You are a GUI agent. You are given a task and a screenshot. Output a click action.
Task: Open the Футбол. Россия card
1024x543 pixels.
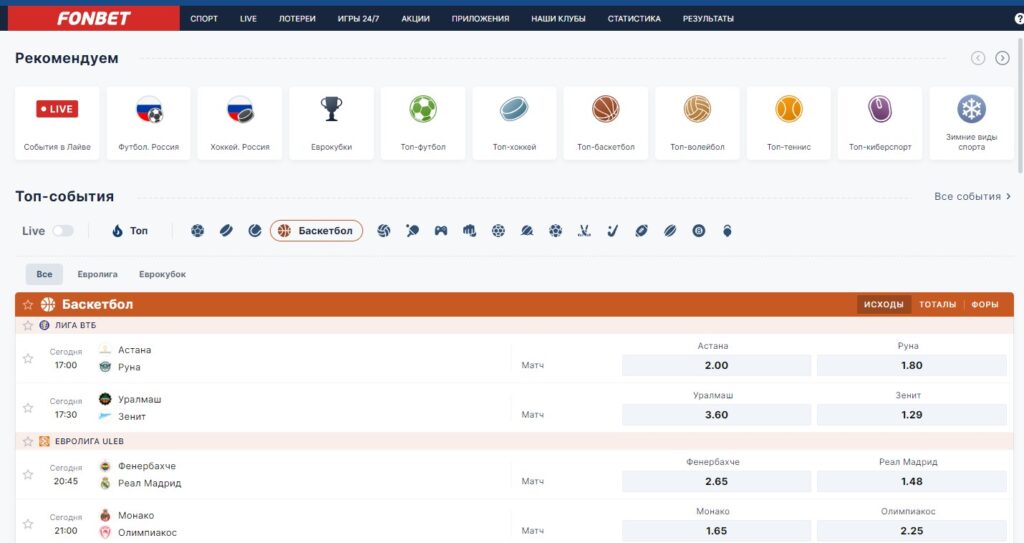point(148,123)
